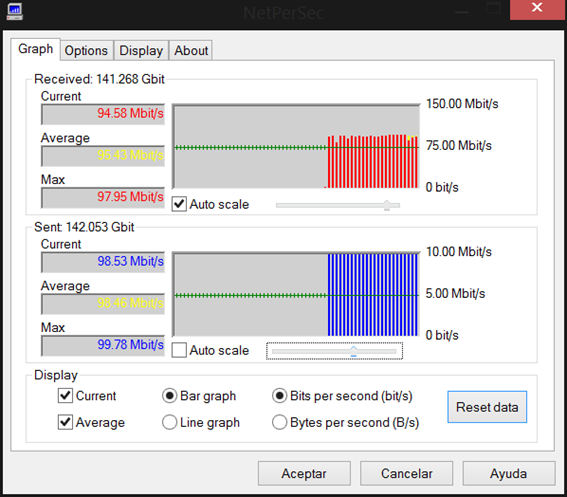
Task: Click the Sent Max 99.78 Mbit/s field
Action: 103,345
